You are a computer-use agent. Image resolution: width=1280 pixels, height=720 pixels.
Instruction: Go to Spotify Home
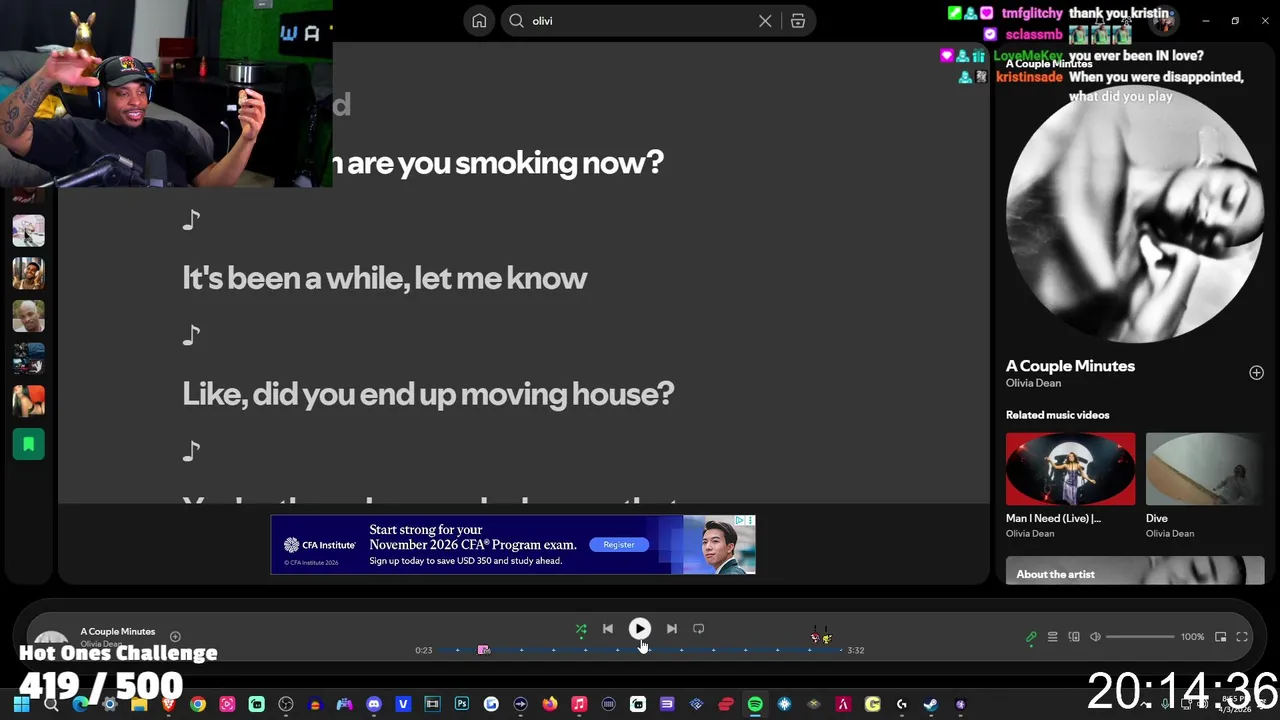[479, 21]
